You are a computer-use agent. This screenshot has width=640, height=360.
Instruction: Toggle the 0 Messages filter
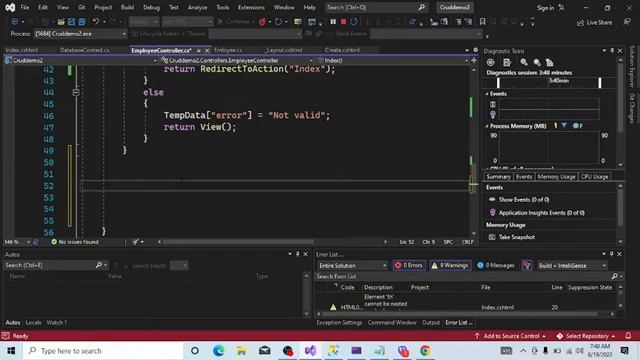496,265
